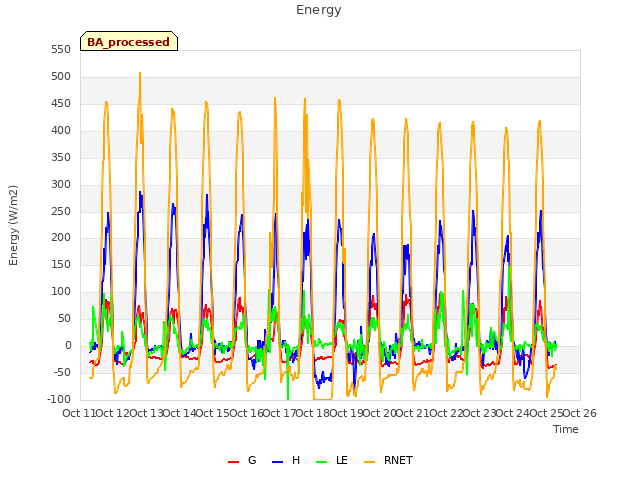Click the Oct 17 x-axis label
The height and width of the screenshot is (480, 640).
pos(280,413)
